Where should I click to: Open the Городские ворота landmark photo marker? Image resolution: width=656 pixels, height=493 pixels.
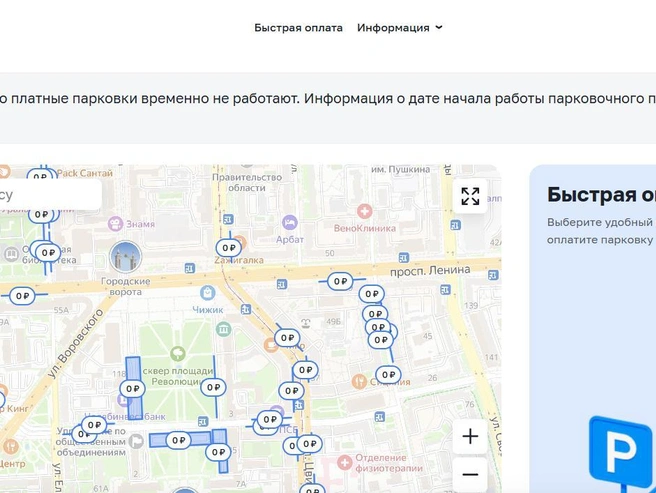click(126, 257)
